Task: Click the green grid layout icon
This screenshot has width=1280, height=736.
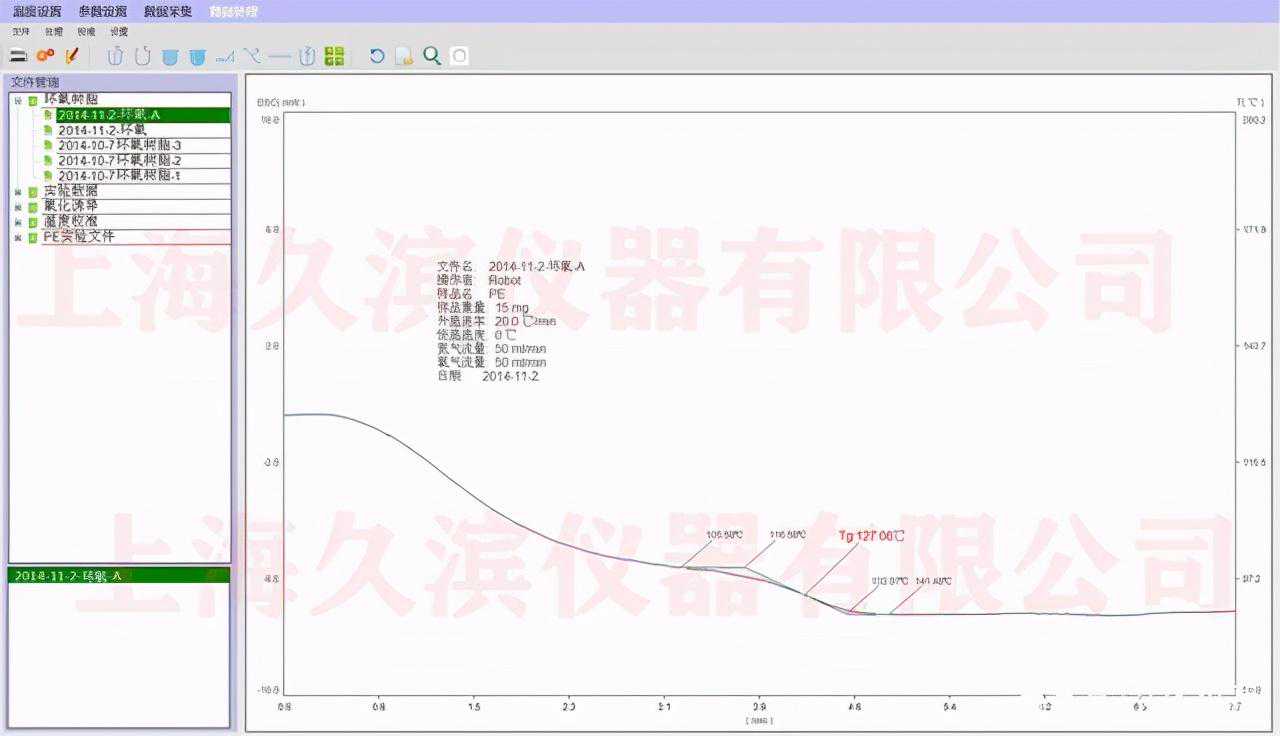Action: pyautogui.click(x=335, y=56)
